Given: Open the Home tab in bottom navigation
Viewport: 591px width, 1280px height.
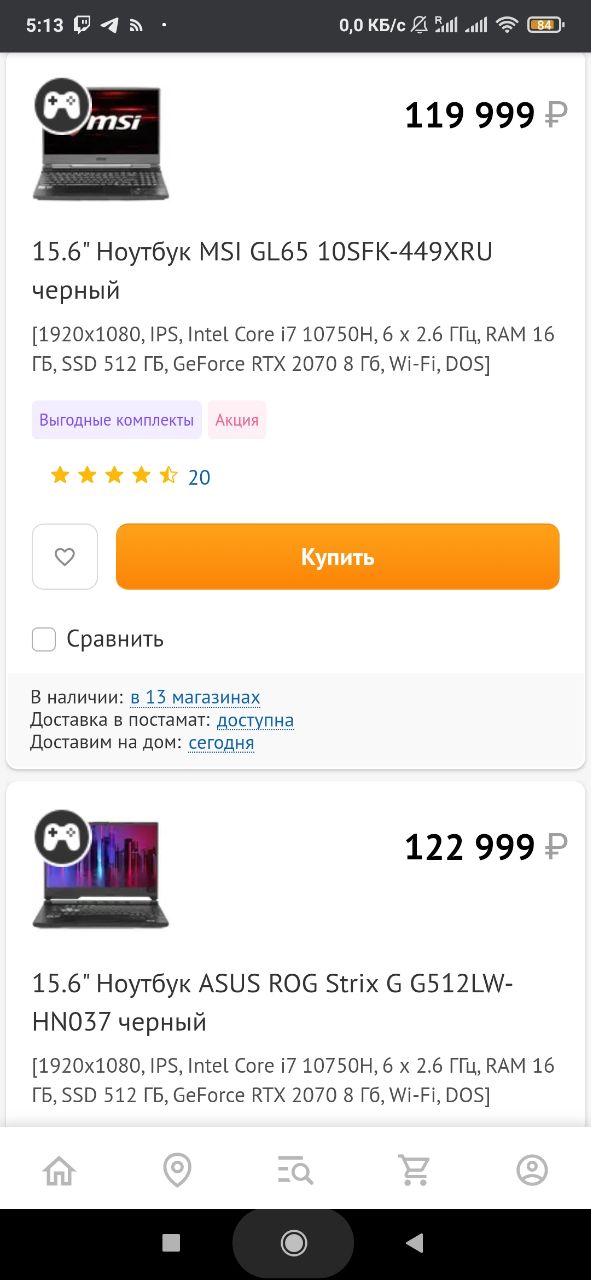Looking at the screenshot, I should [x=59, y=1169].
